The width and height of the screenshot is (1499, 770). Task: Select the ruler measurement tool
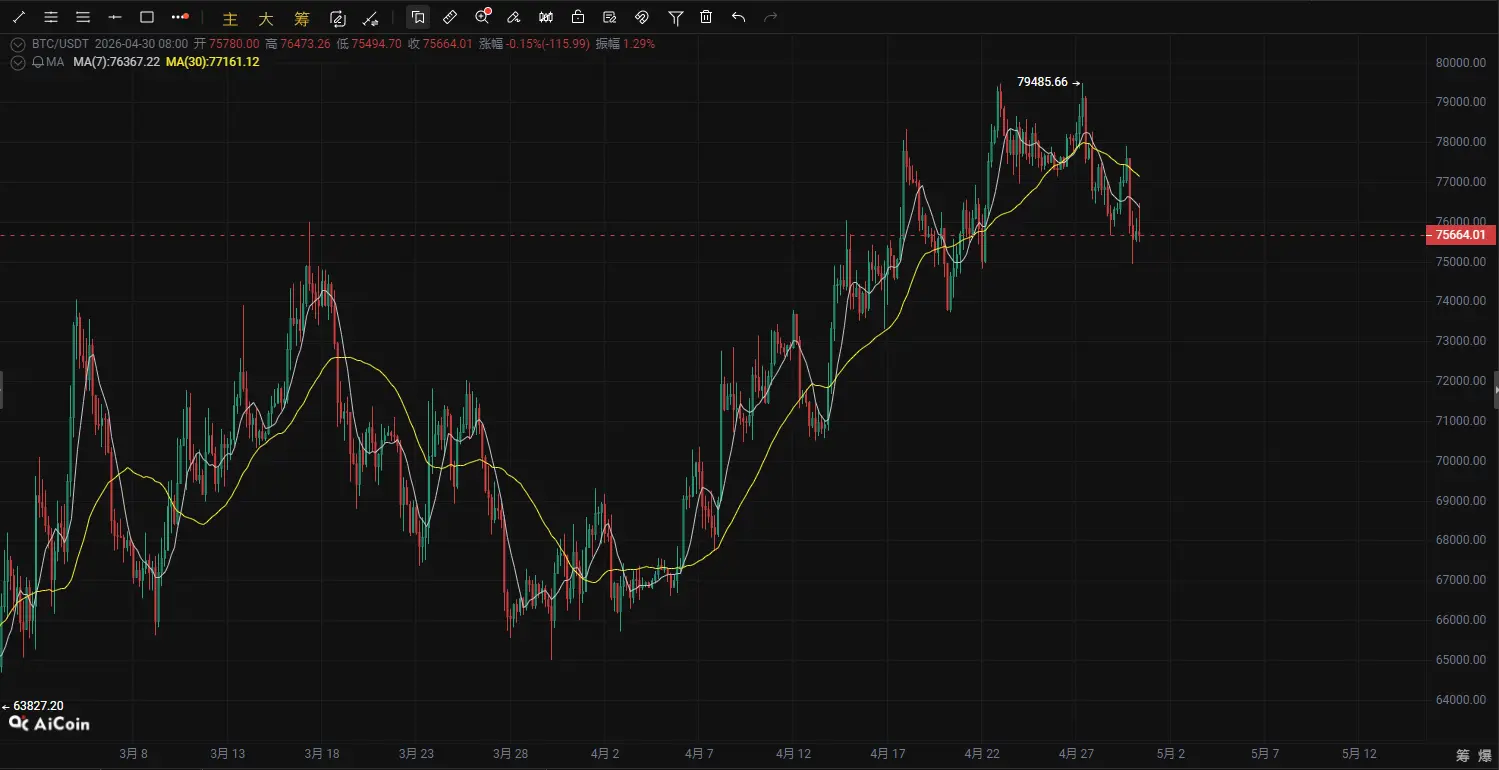[450, 17]
